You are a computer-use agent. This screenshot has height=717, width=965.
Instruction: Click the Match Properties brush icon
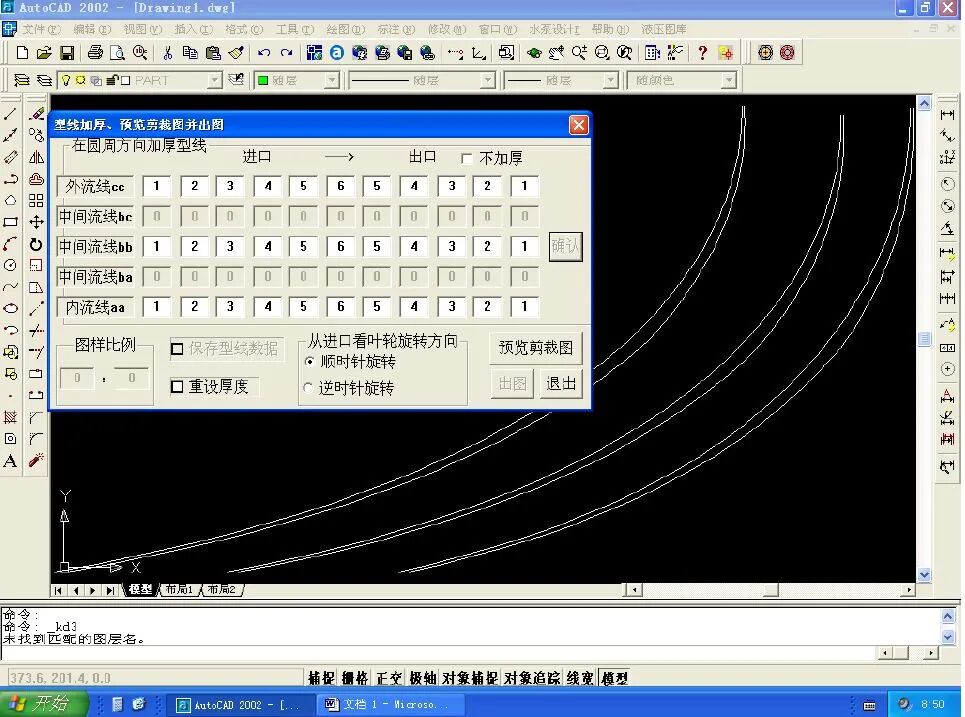point(236,53)
